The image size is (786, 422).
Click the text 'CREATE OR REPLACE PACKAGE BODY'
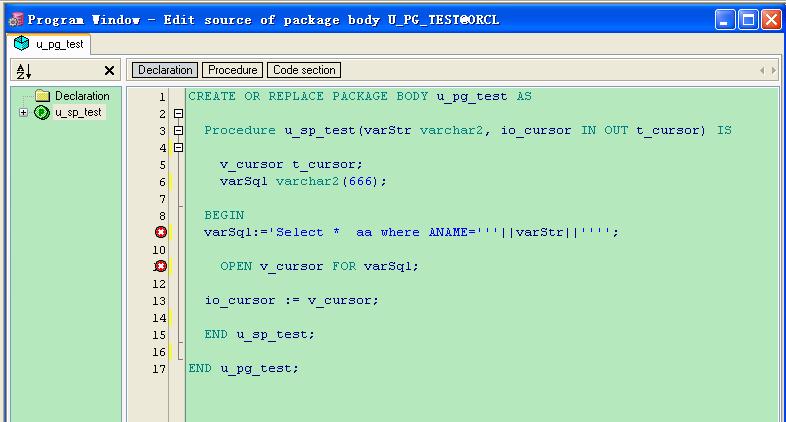coord(308,96)
